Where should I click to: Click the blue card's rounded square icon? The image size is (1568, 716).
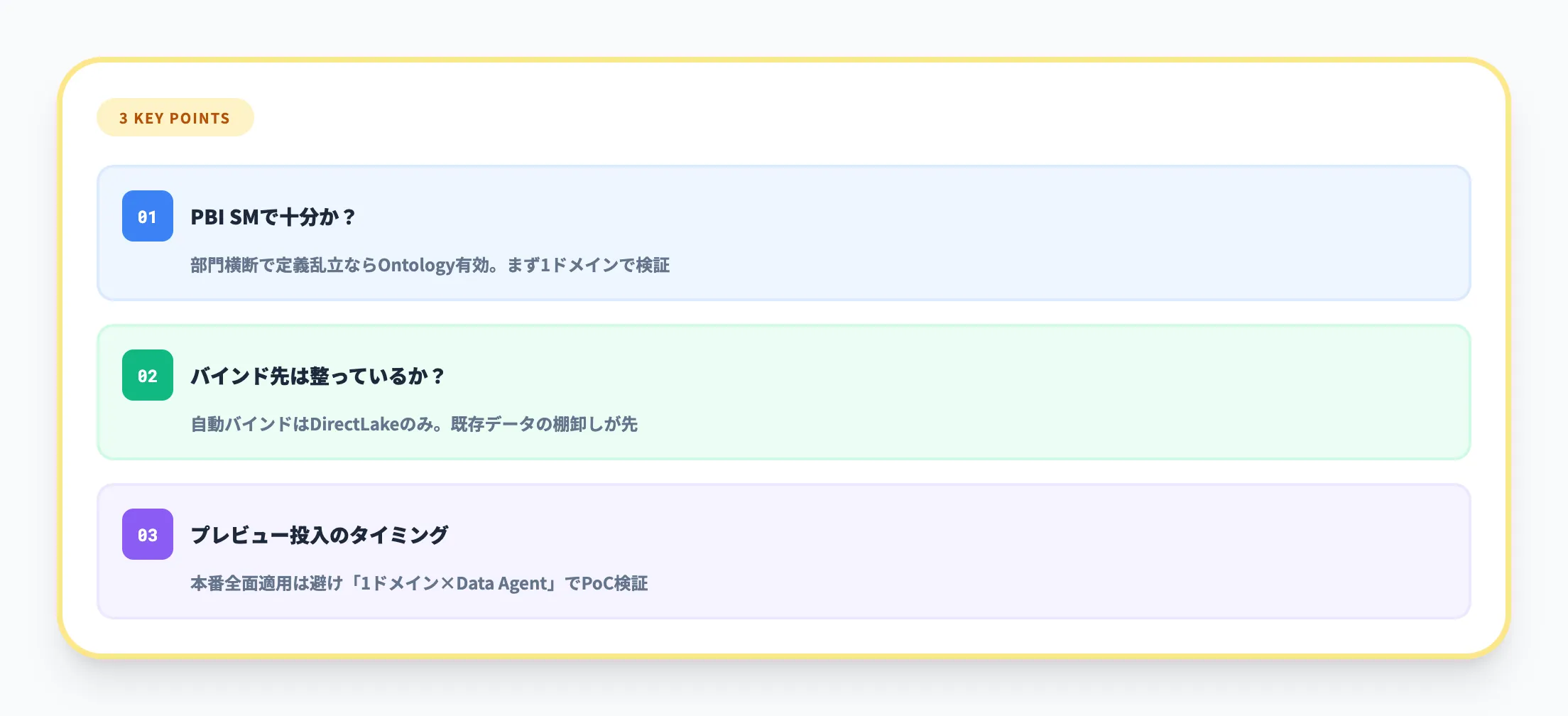tap(148, 217)
